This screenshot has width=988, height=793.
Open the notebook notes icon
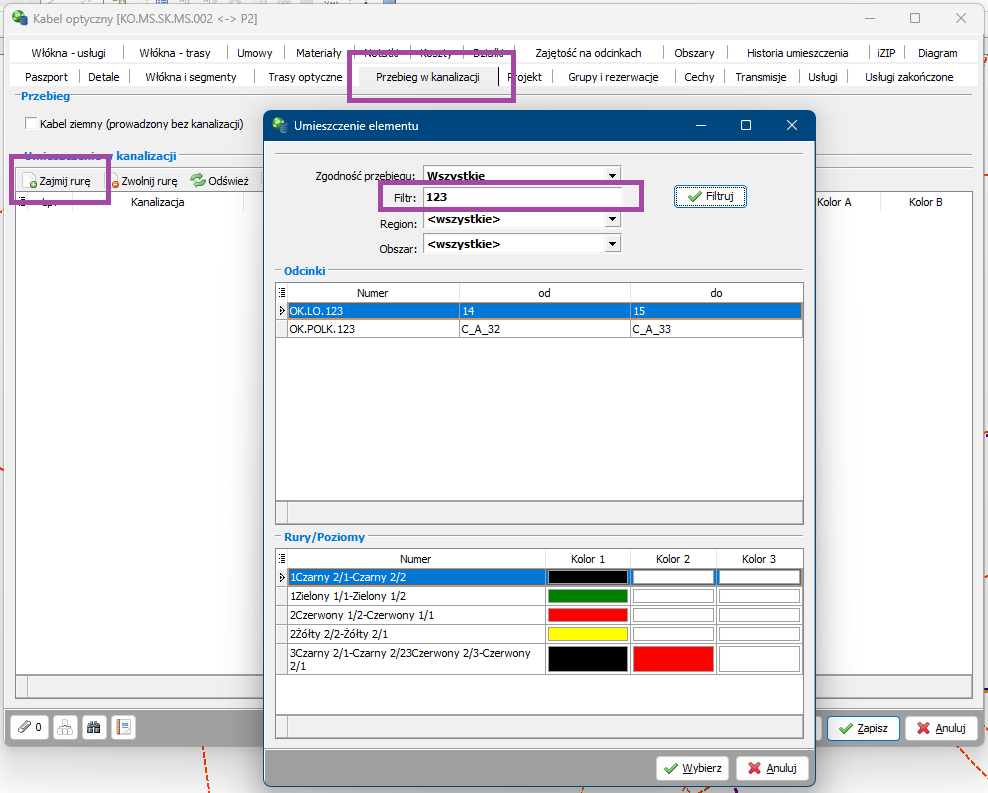124,728
